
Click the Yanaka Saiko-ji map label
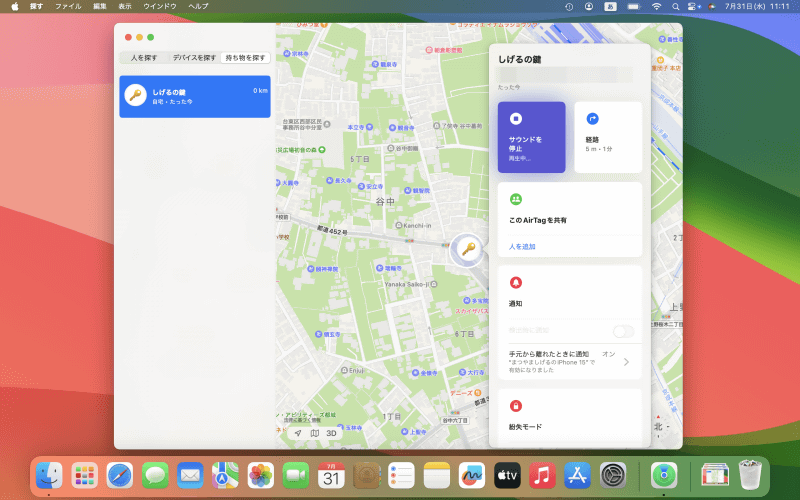tap(407, 284)
